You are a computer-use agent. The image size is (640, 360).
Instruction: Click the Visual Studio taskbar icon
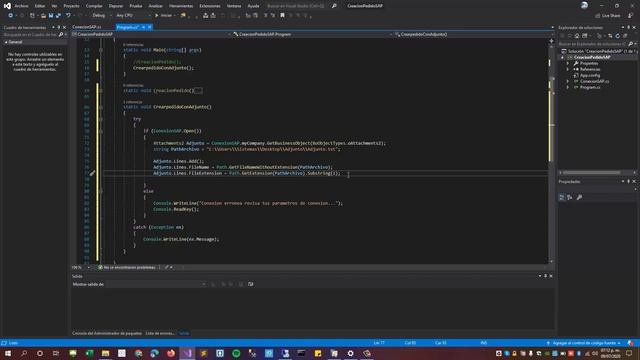[187, 353]
